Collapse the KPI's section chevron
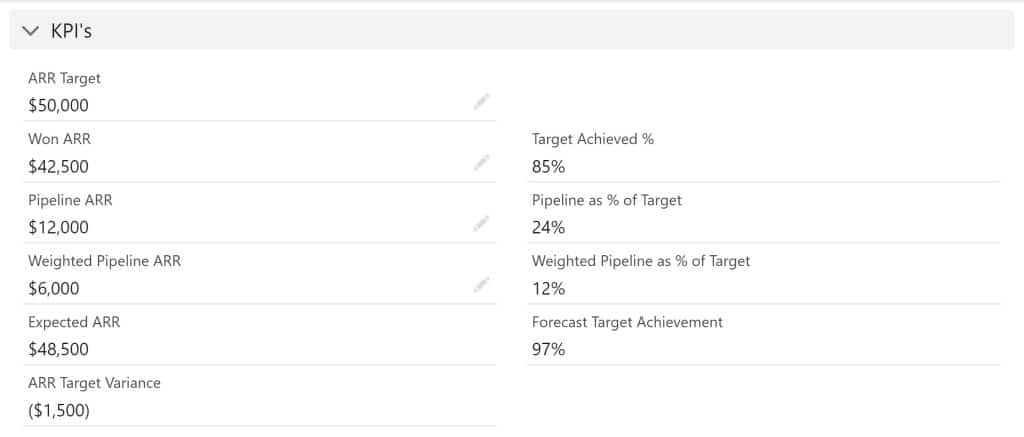1024x437 pixels. point(29,31)
